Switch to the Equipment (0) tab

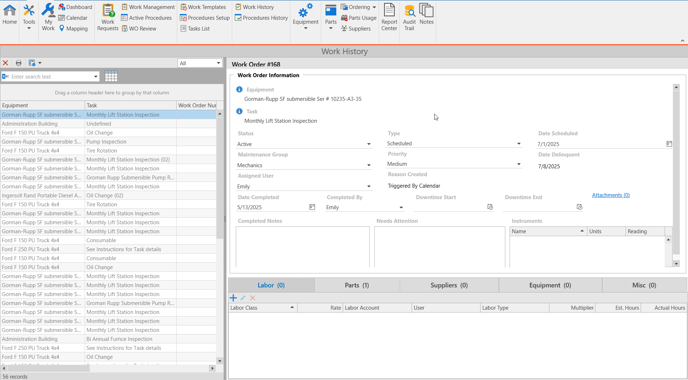pyautogui.click(x=550, y=285)
